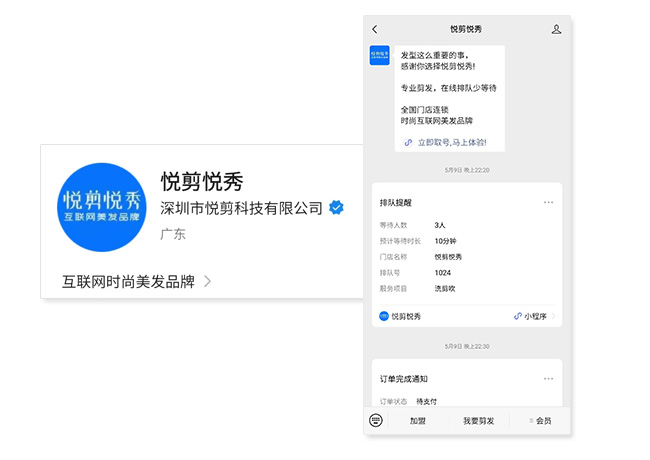Switch to keyboard input icon
Image resolution: width=650 pixels, height=460 pixels.
(376, 420)
